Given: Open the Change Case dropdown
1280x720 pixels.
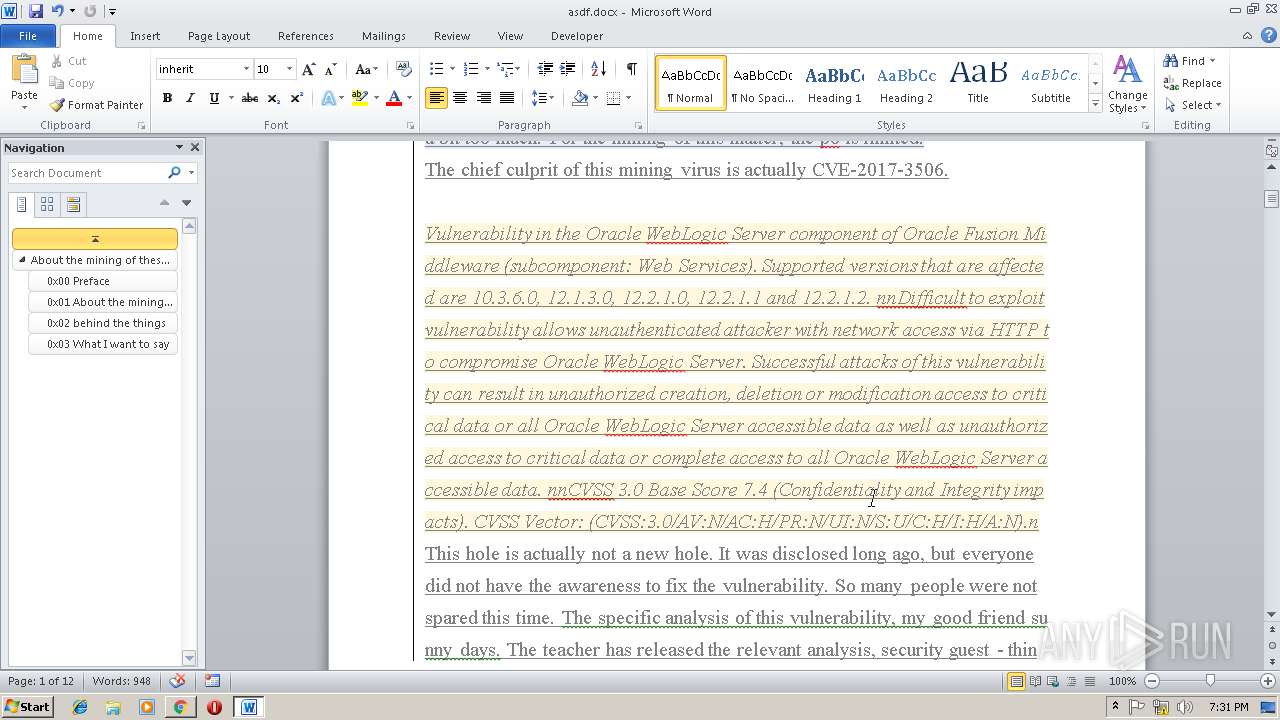Looking at the screenshot, I should (x=366, y=69).
